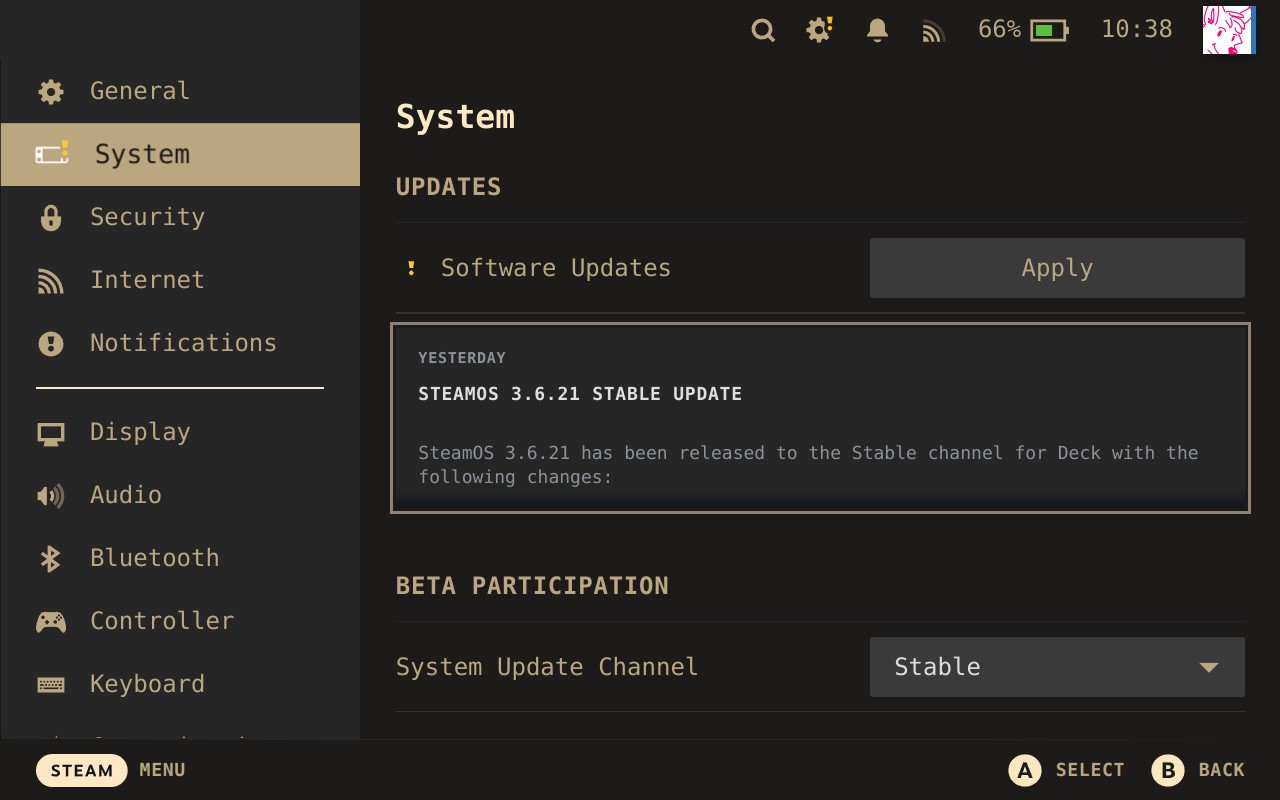
Task: Open the user profile avatar
Action: (1228, 30)
